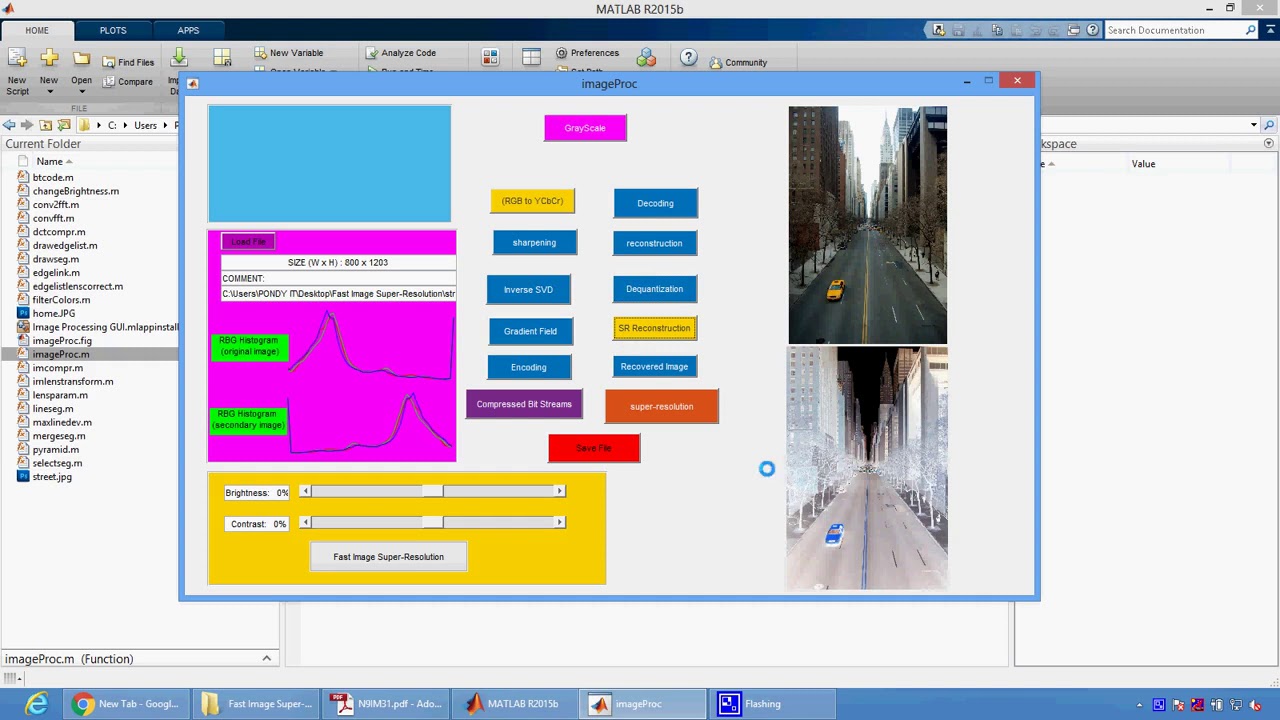Click the Add-Ons colored cubes icon
1280x720 pixels.
coord(646,58)
